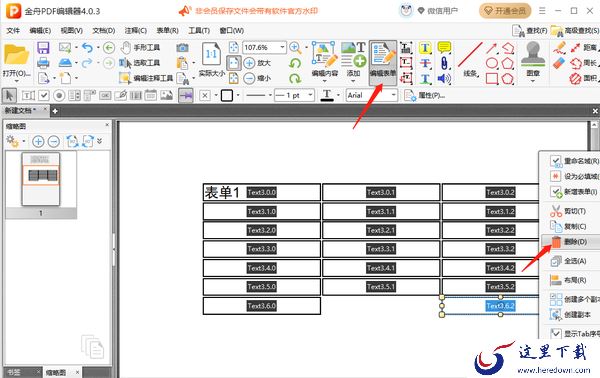The image size is (600, 378).
Task: Select the image field form tool
Action: (166, 95)
